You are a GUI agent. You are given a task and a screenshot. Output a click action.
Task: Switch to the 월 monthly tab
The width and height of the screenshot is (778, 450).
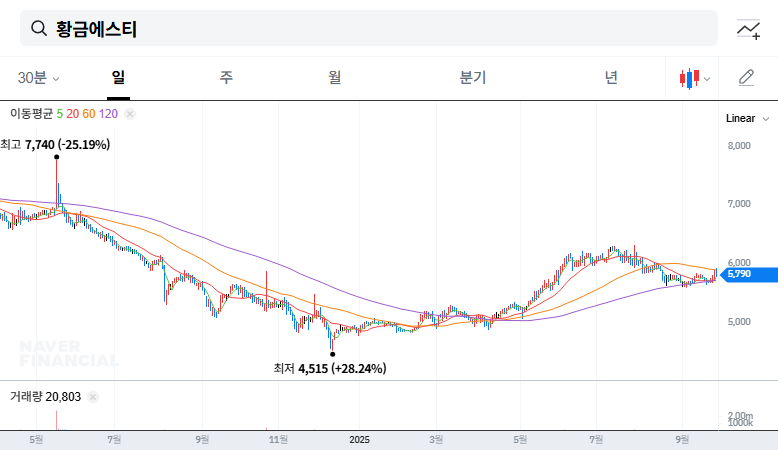point(334,77)
